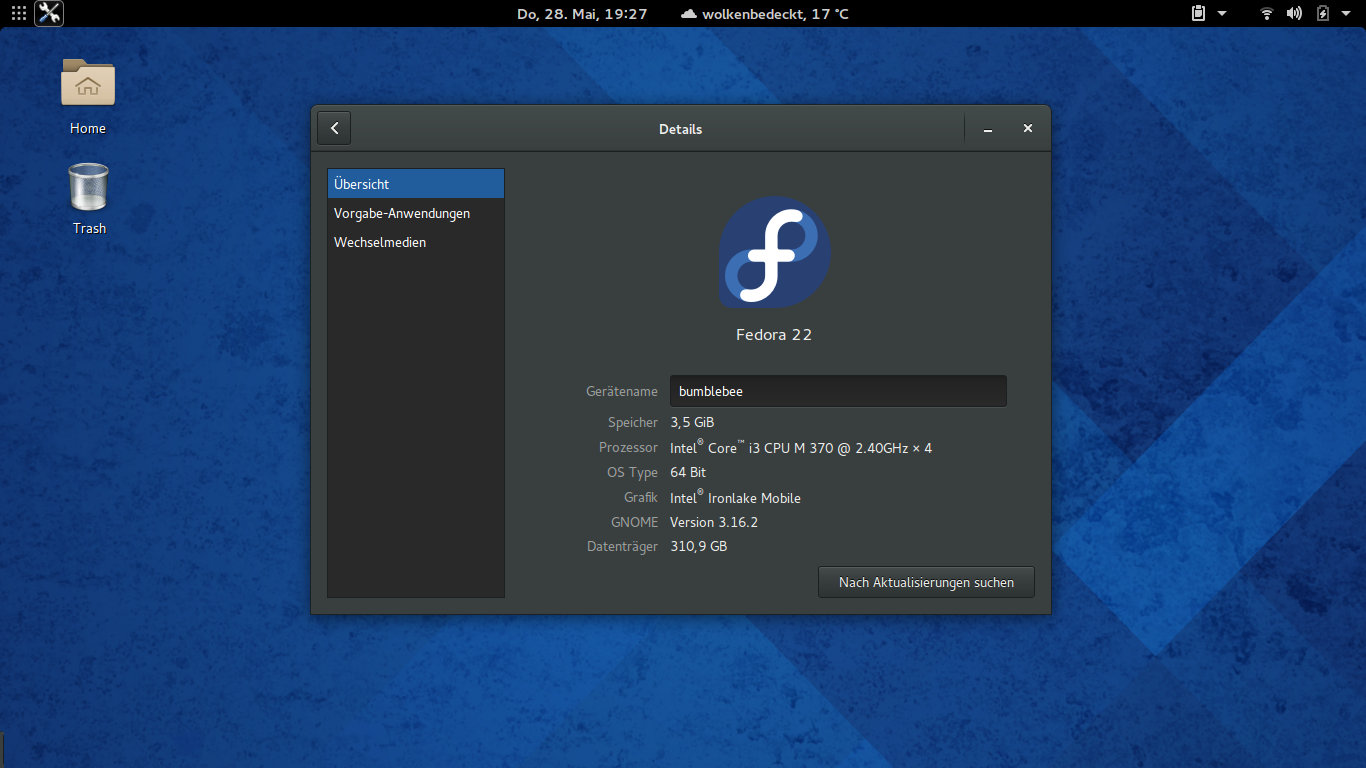Click the clipboard indicator icon in top bar

pos(1199,13)
